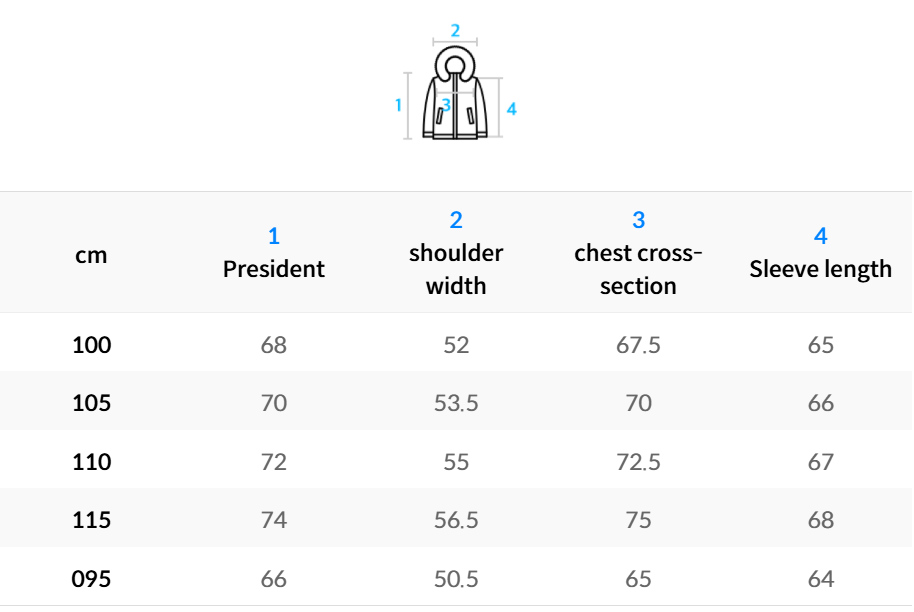Click the number 3 label inside the jacket
The image size is (914, 612).
(446, 104)
